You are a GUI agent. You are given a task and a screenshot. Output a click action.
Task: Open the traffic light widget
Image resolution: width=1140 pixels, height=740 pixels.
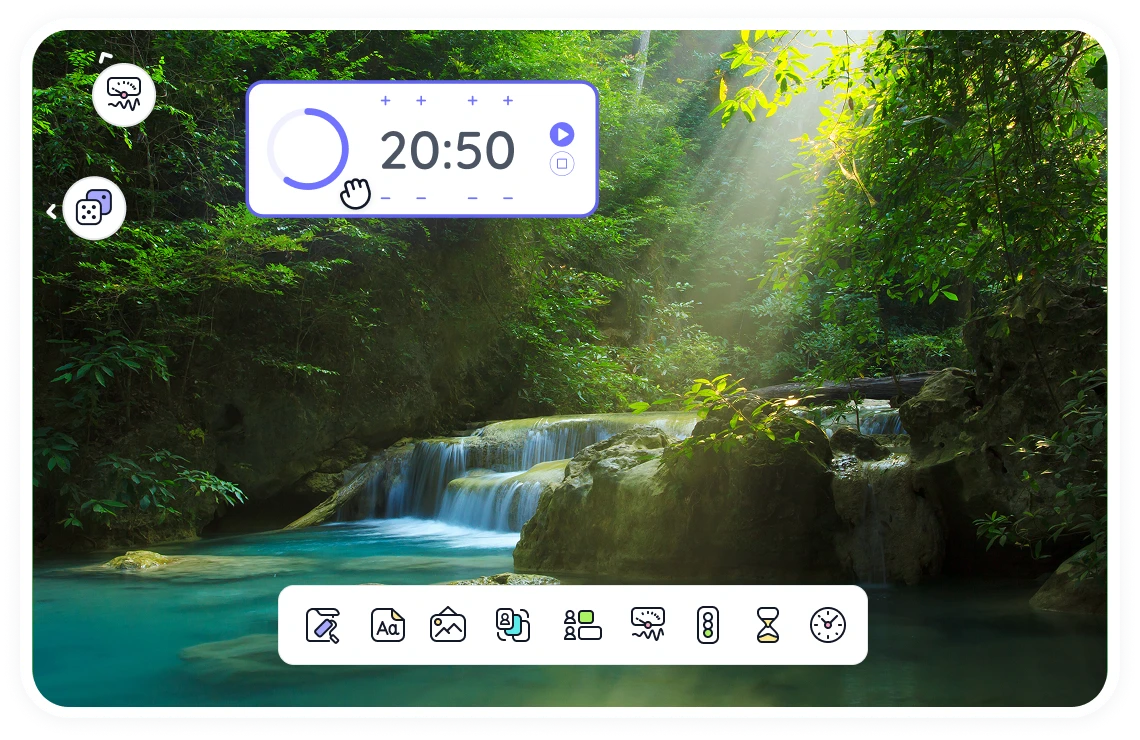pyautogui.click(x=707, y=625)
